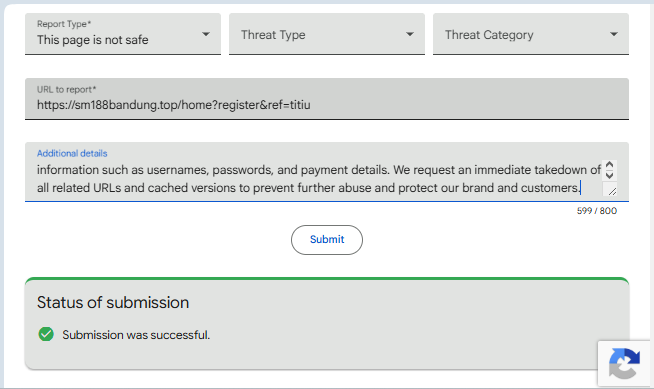The height and width of the screenshot is (389, 654).
Task: Click the Report Type dropdown arrow
Action: point(206,34)
